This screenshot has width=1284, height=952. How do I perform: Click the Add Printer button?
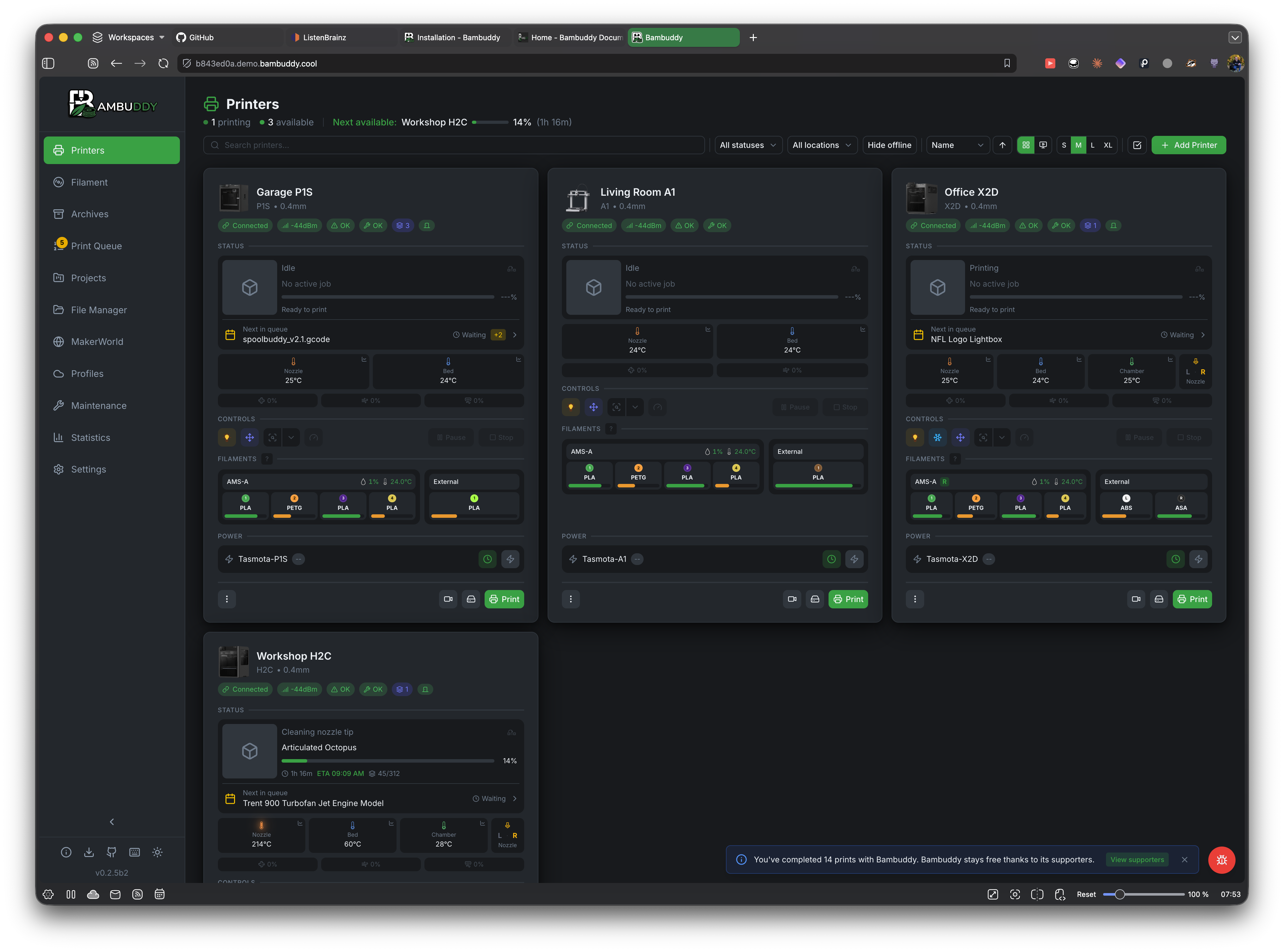pos(1188,145)
